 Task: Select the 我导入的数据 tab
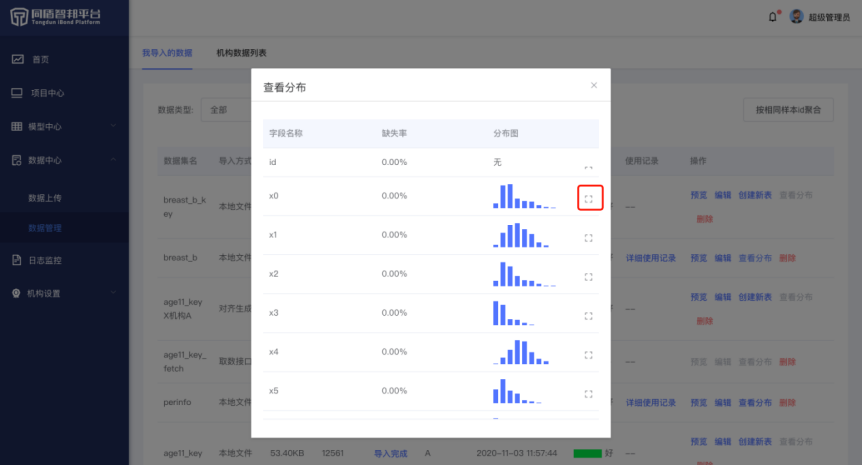167,52
